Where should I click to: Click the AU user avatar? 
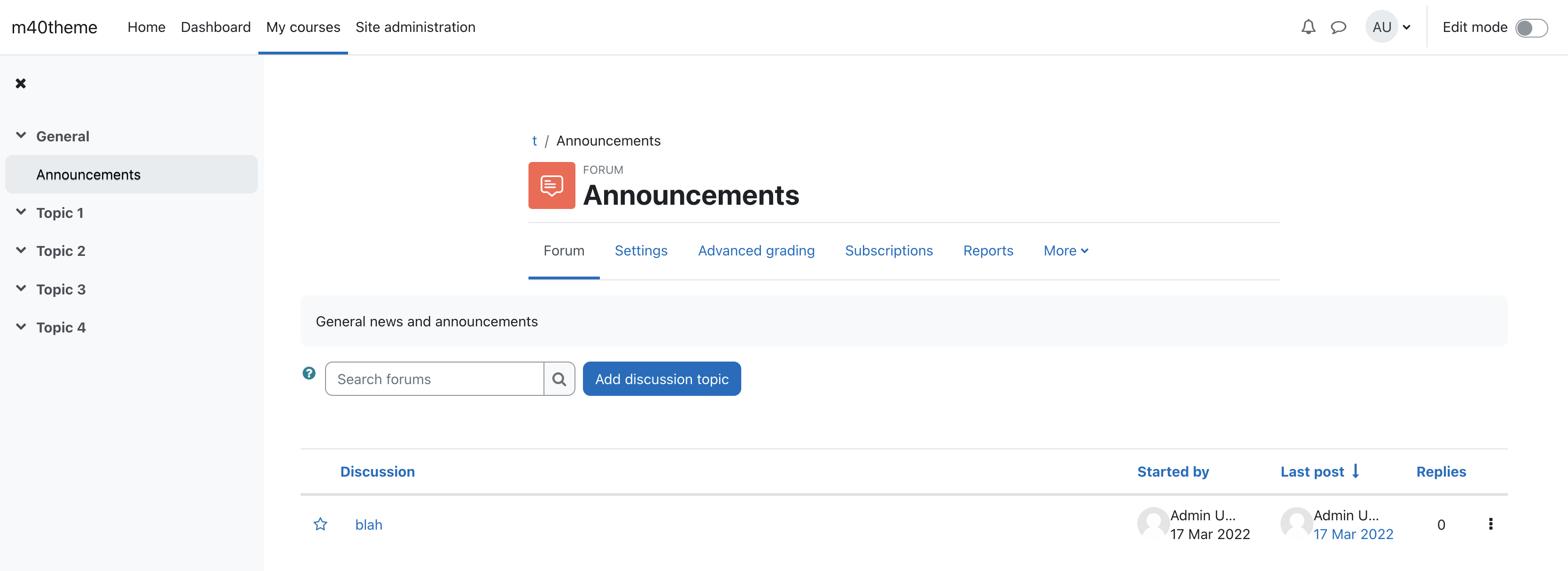tap(1382, 27)
